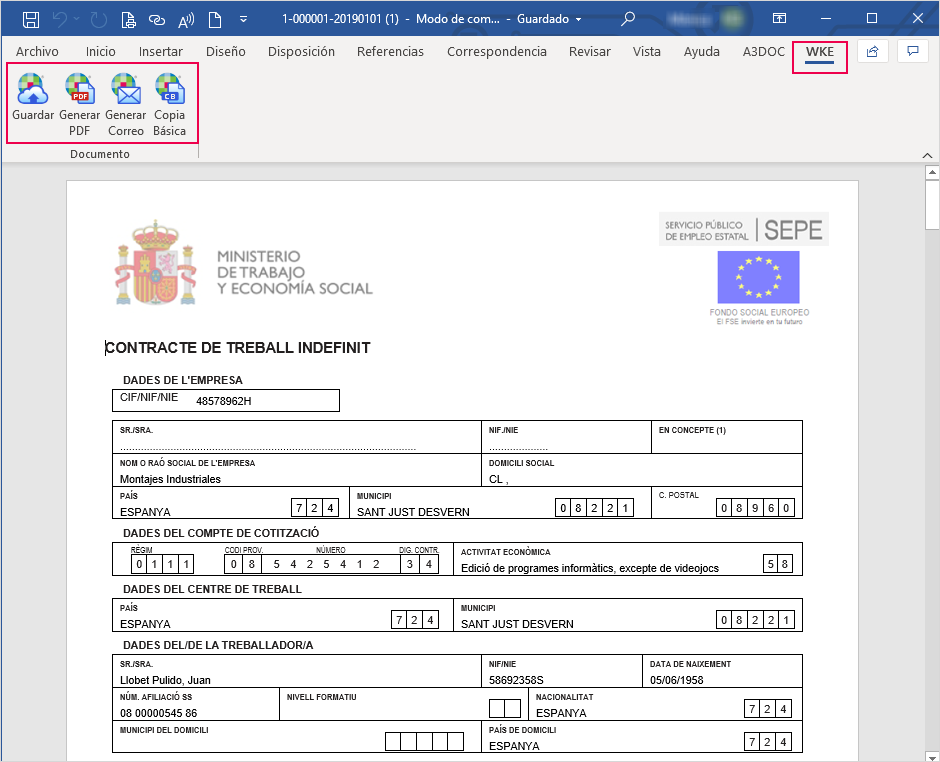Click the New blank document icon
This screenshot has width=940, height=762.
215,19
